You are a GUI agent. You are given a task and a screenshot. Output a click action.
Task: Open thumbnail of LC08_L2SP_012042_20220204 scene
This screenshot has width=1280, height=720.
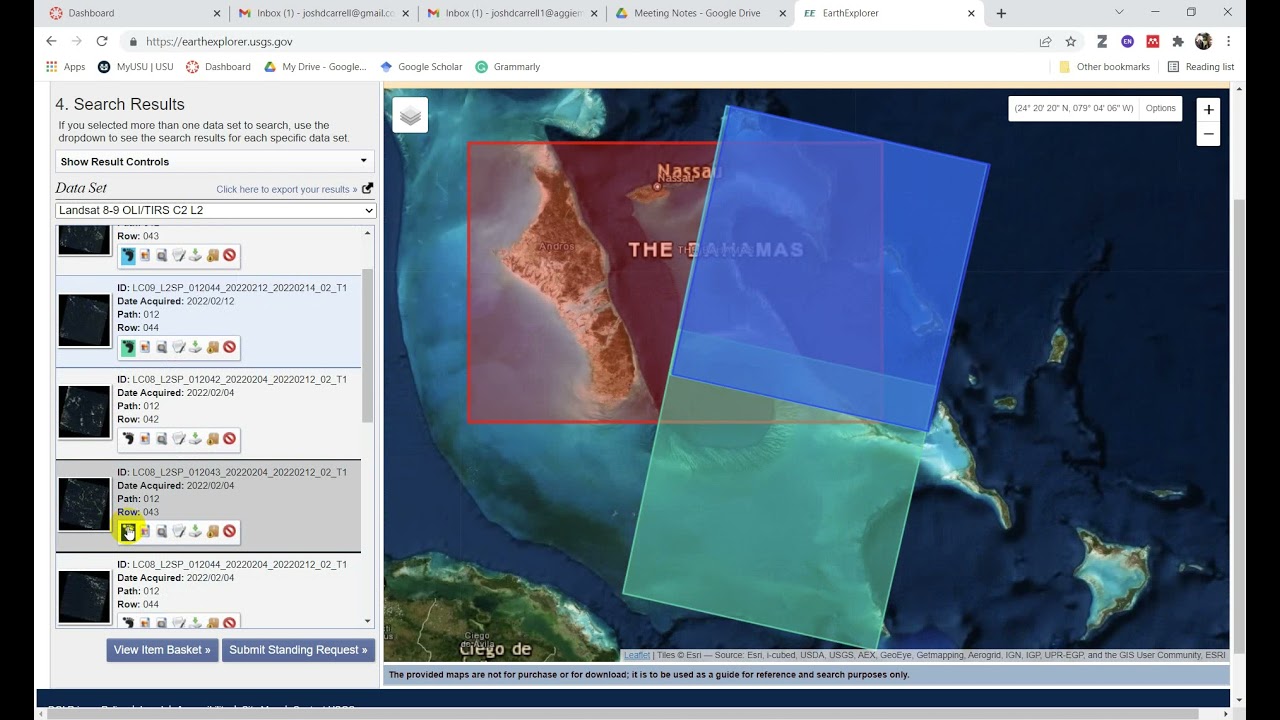click(x=84, y=412)
